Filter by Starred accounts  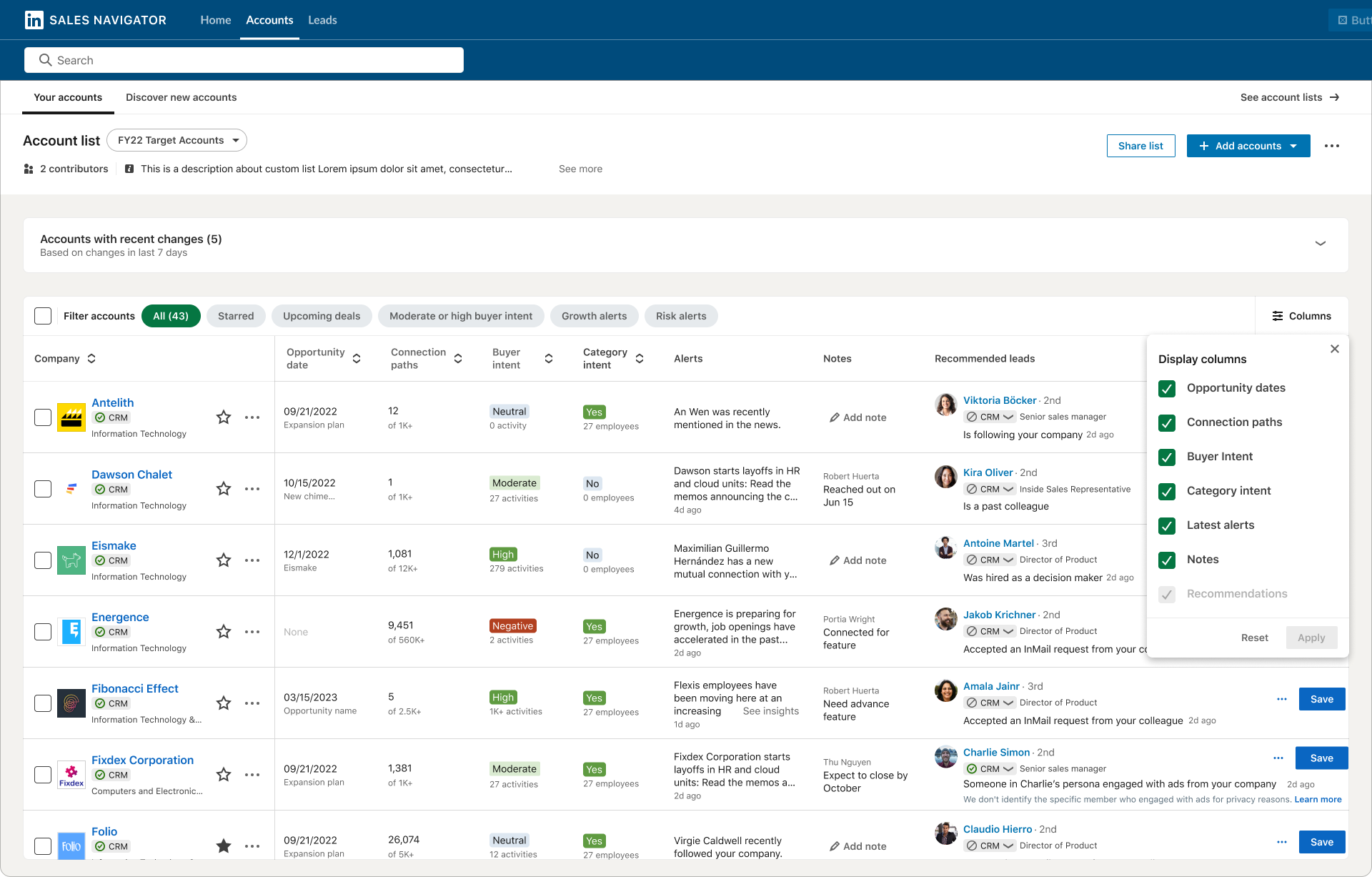236,316
